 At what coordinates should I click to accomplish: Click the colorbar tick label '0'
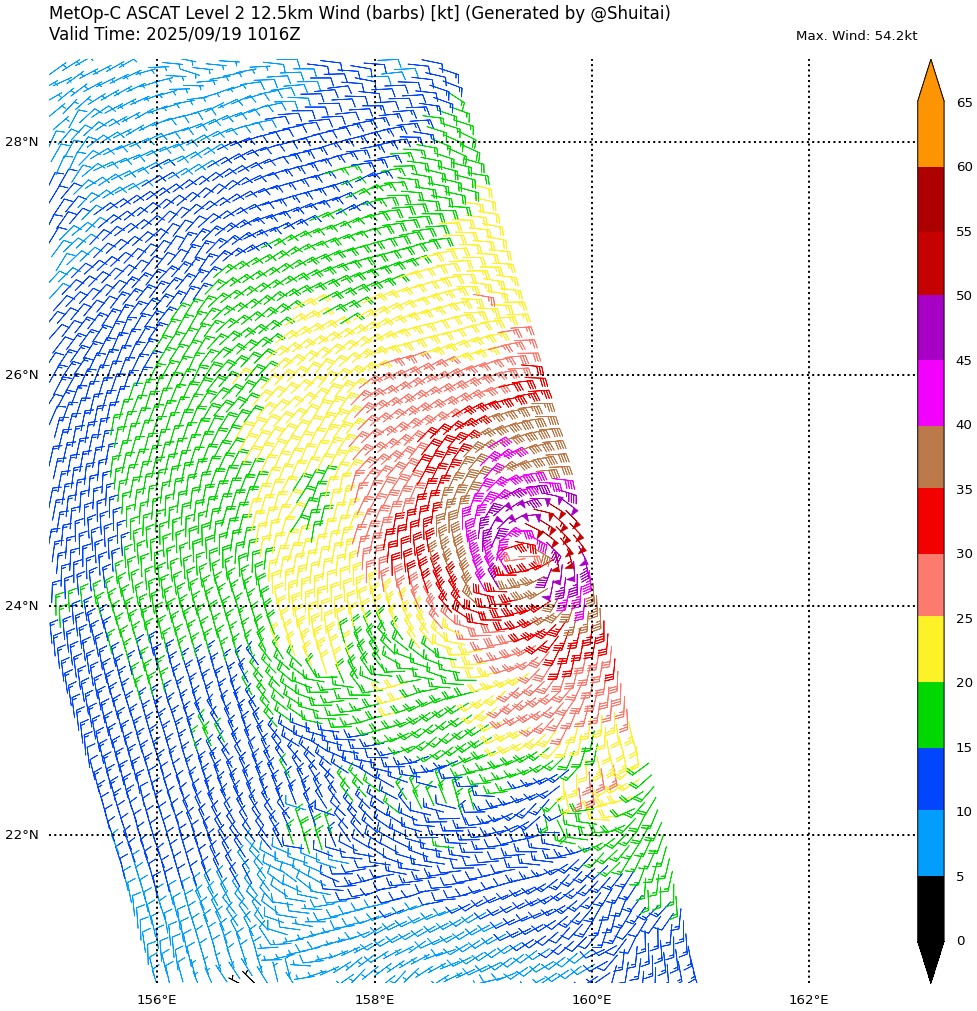point(961,941)
